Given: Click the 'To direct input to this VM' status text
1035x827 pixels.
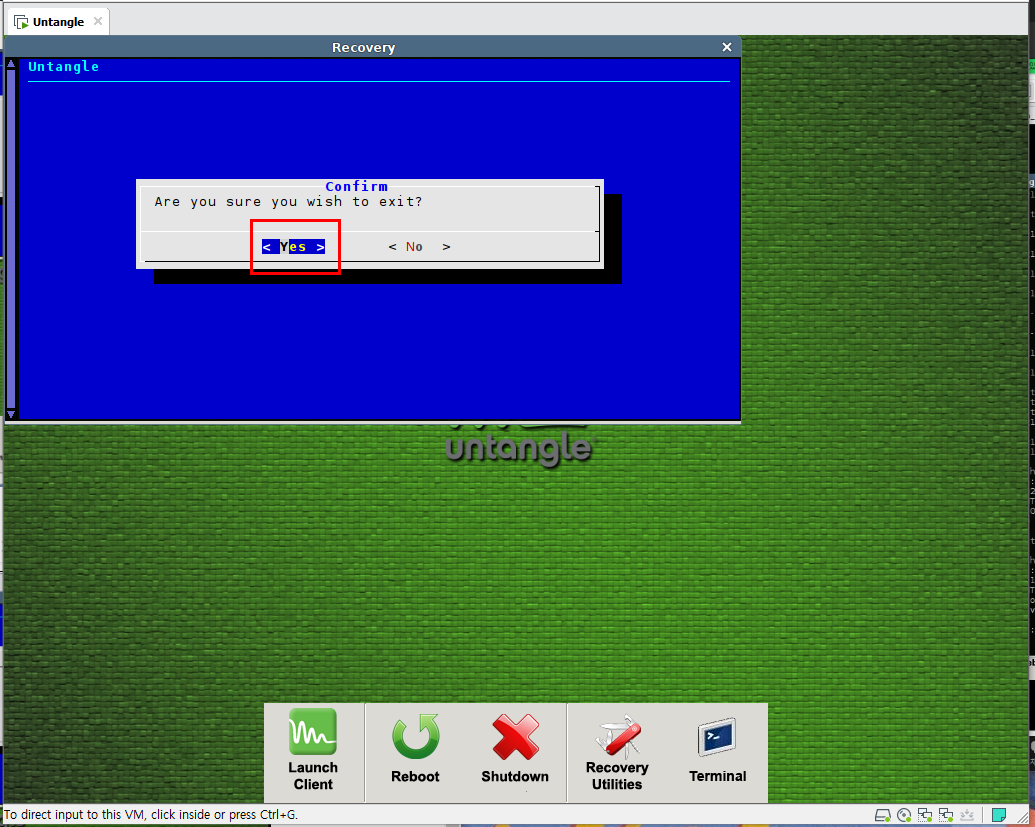Looking at the screenshot, I should pos(151,815).
